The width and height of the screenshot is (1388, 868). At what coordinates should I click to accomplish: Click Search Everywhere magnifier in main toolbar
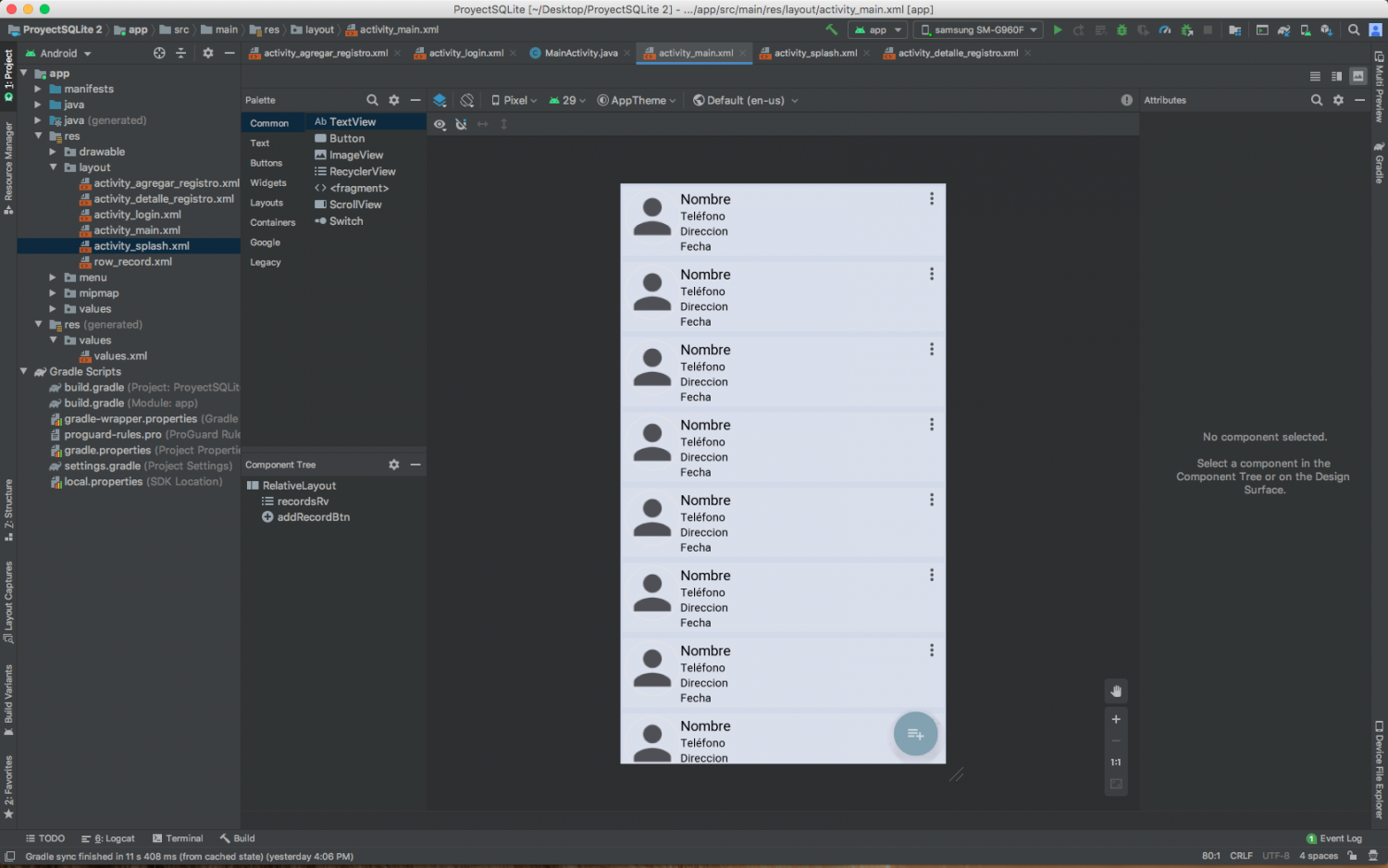[1354, 30]
